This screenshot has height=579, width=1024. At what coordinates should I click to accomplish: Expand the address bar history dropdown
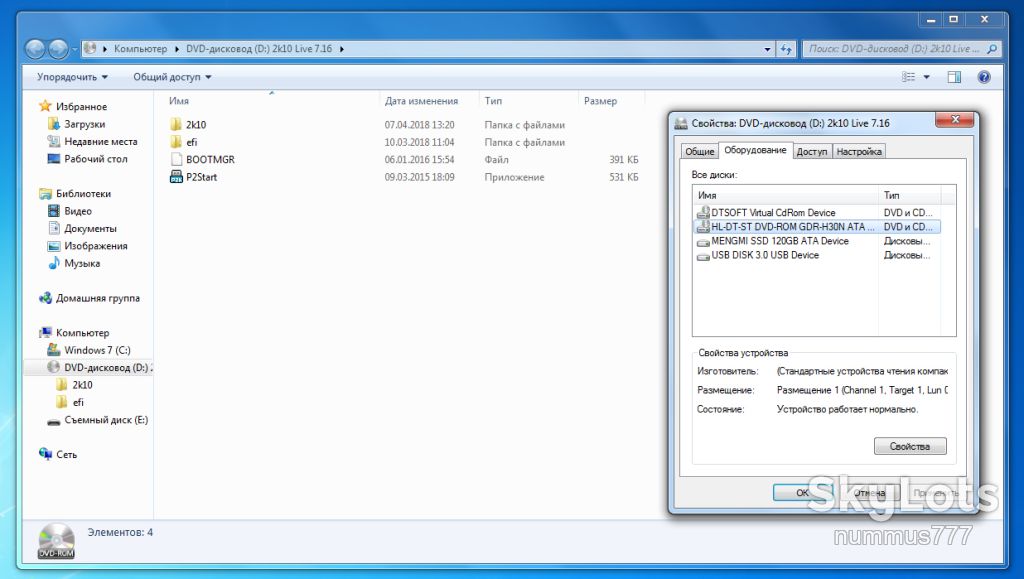767,49
